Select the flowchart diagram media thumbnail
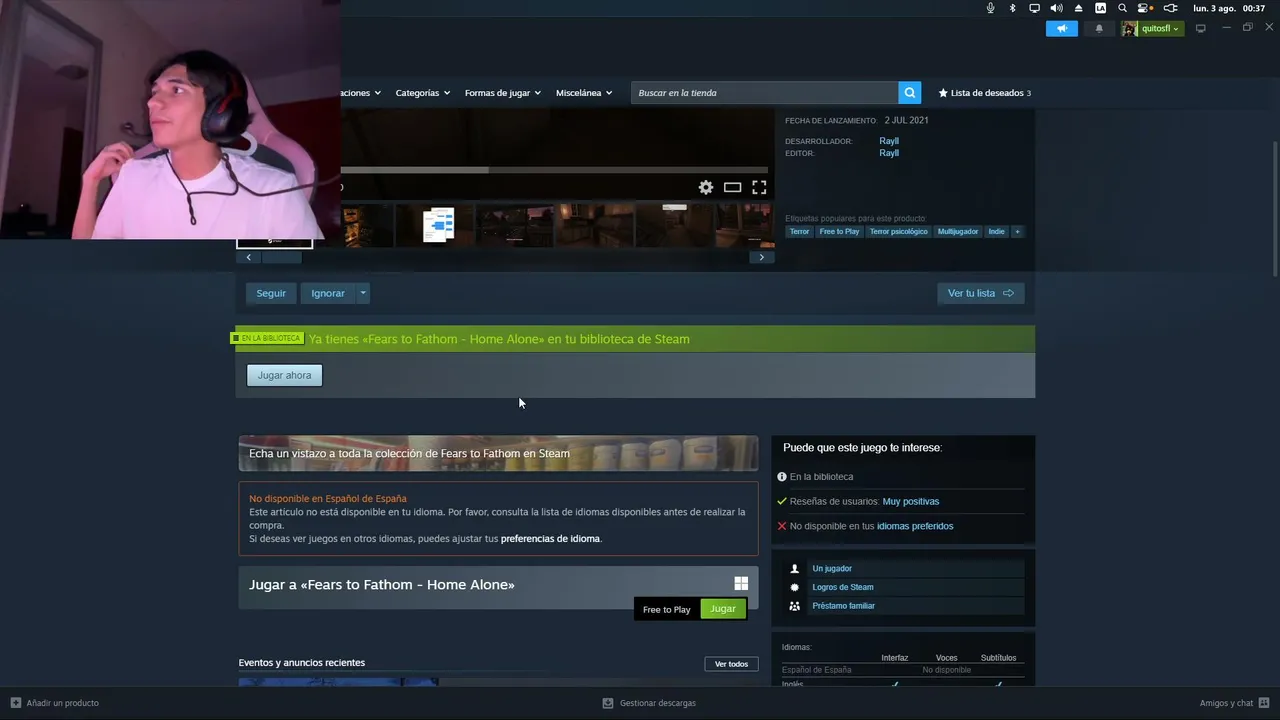Screen dimensions: 1280x720 (x=438, y=225)
